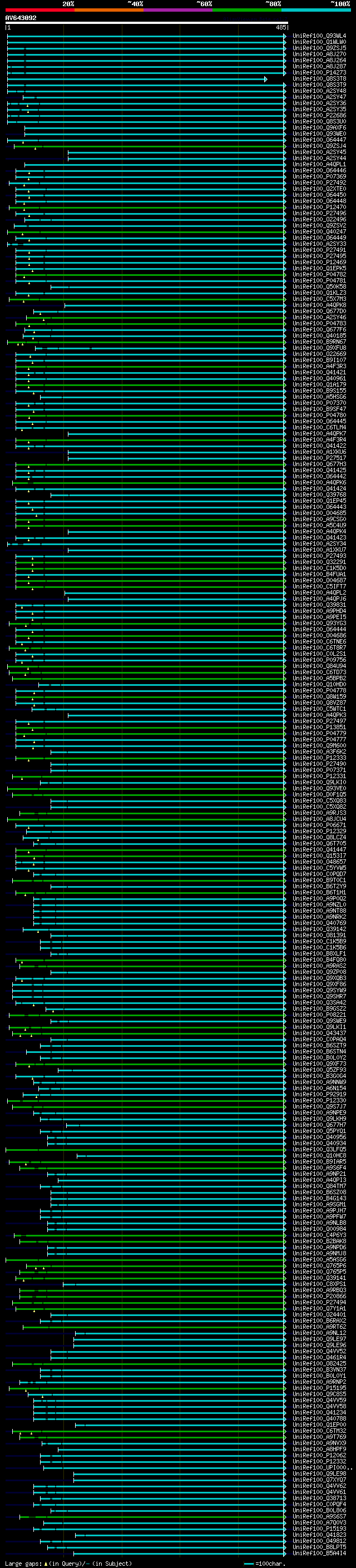This screenshot has width=356, height=1568.
Task: Click the green ~80% identity legend segment
Action: [247, 11]
